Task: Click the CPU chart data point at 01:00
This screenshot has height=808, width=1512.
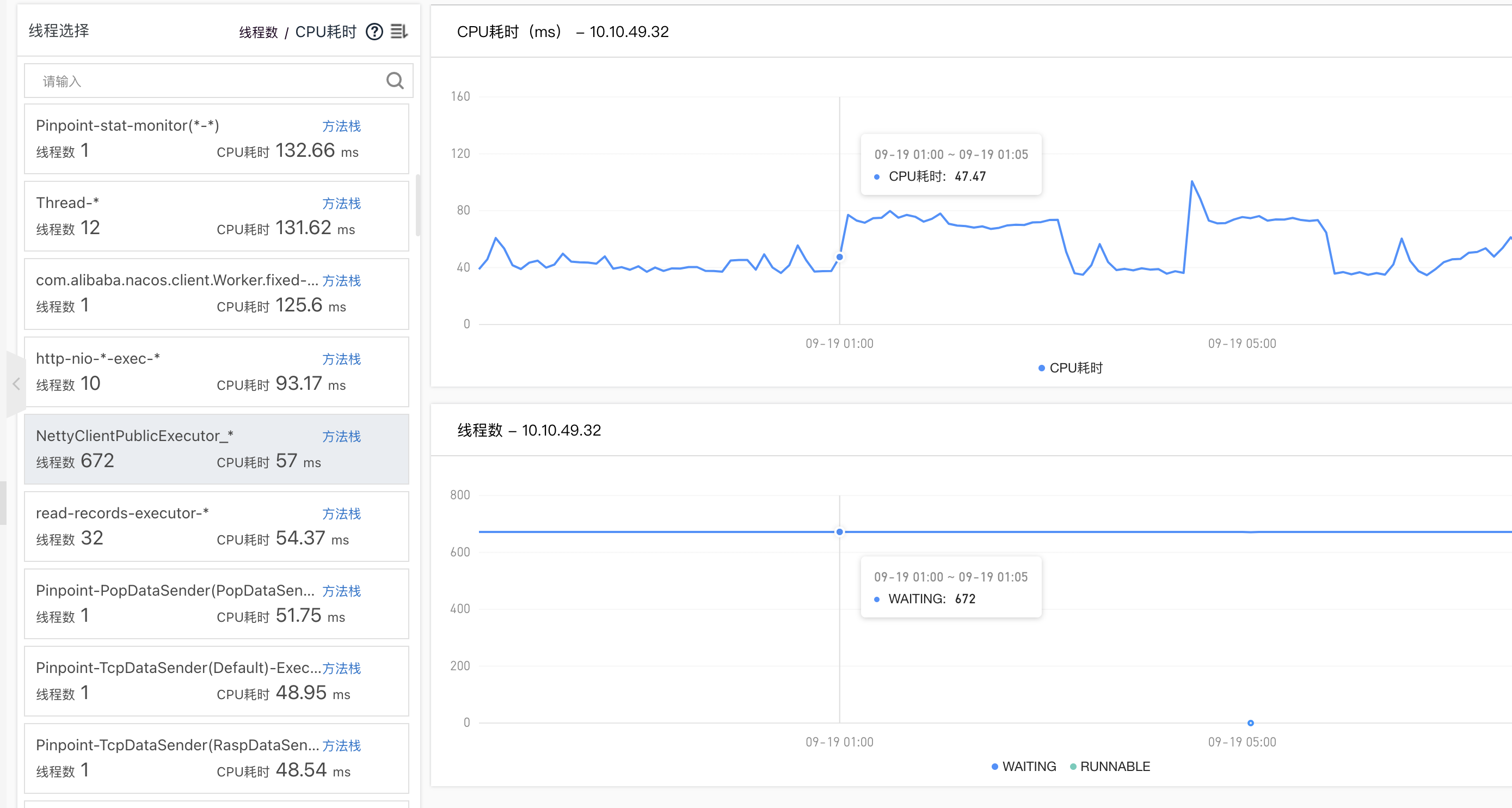Action: [x=840, y=257]
